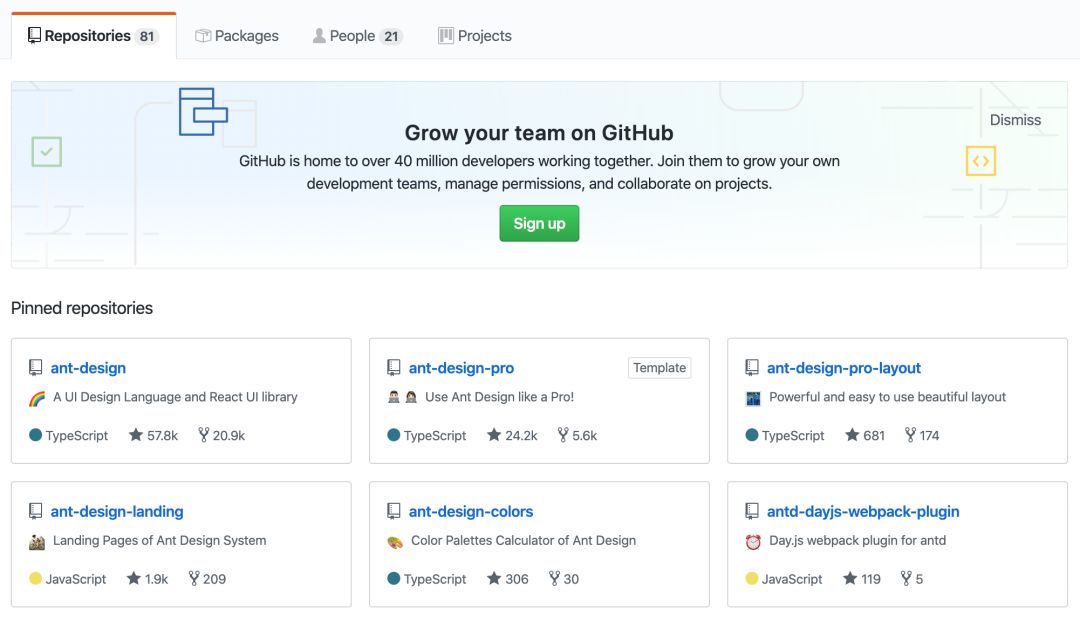Screen dimensions: 1080x629
Task: Dismiss the Grow your team banner
Action: click(x=1015, y=120)
